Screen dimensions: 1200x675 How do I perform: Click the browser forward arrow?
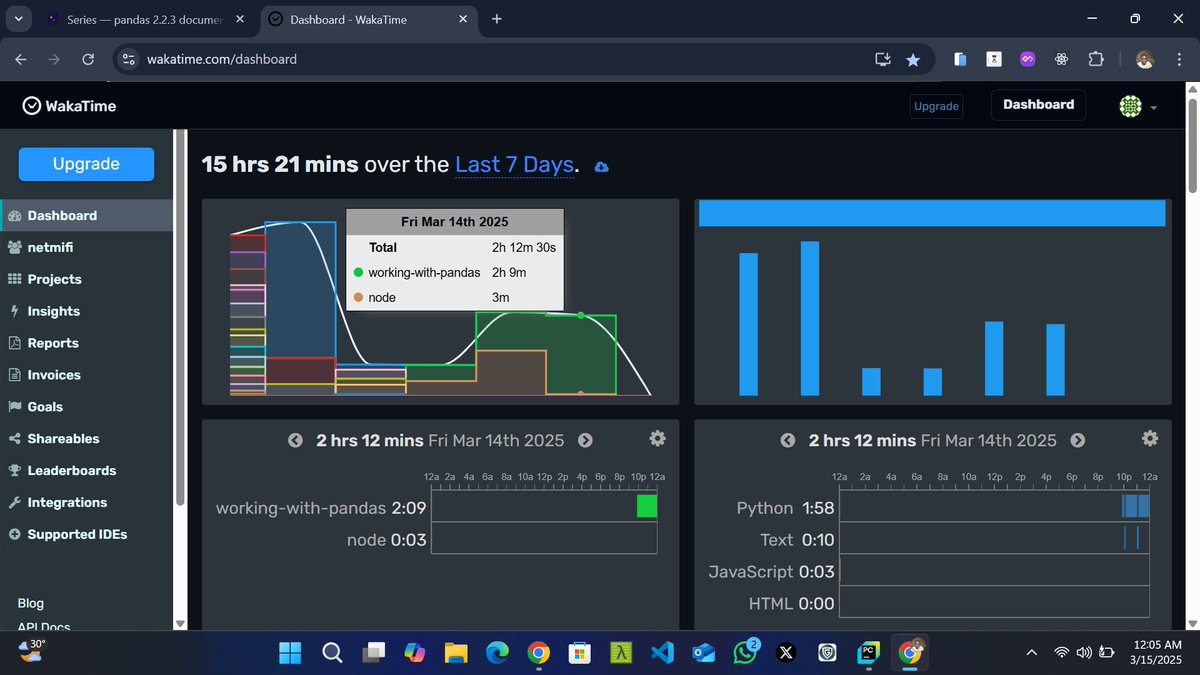[x=55, y=59]
